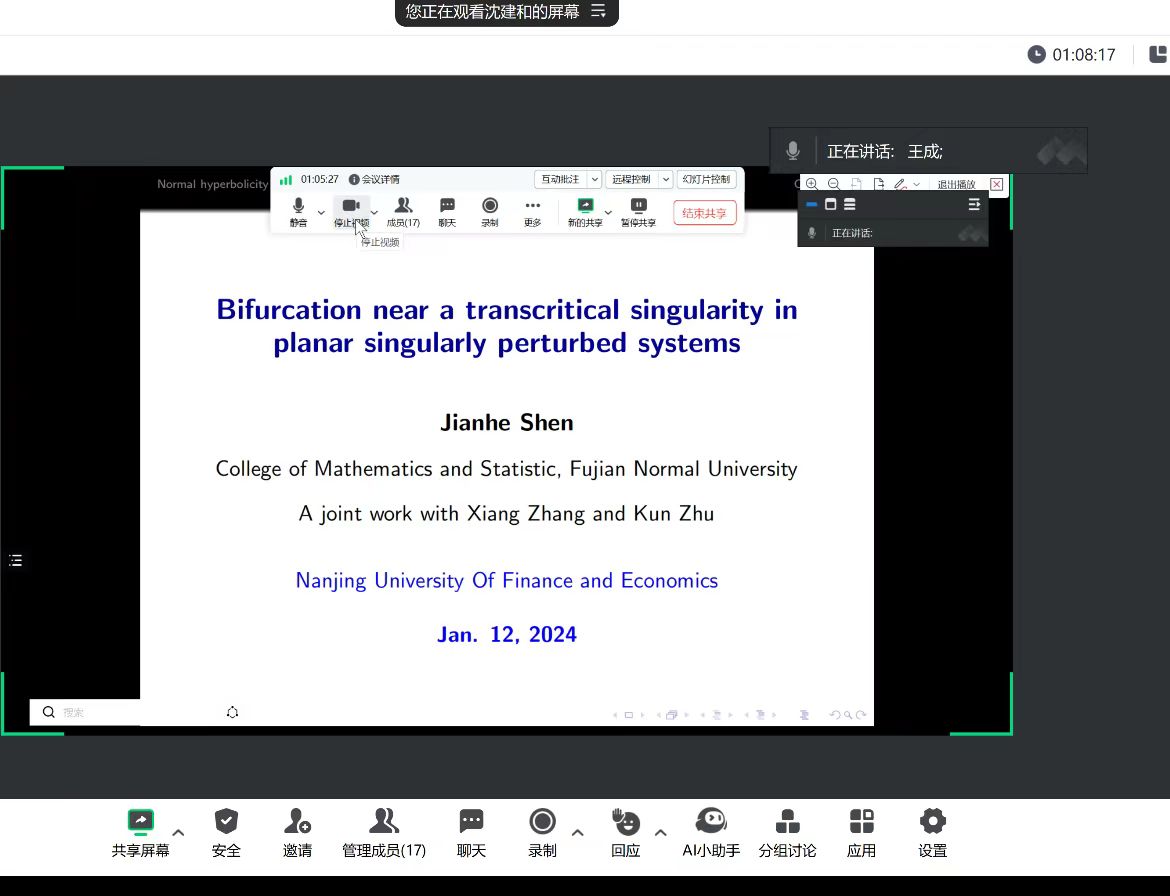Toggle 静音 mute microphone in shared toolbar

tap(298, 211)
